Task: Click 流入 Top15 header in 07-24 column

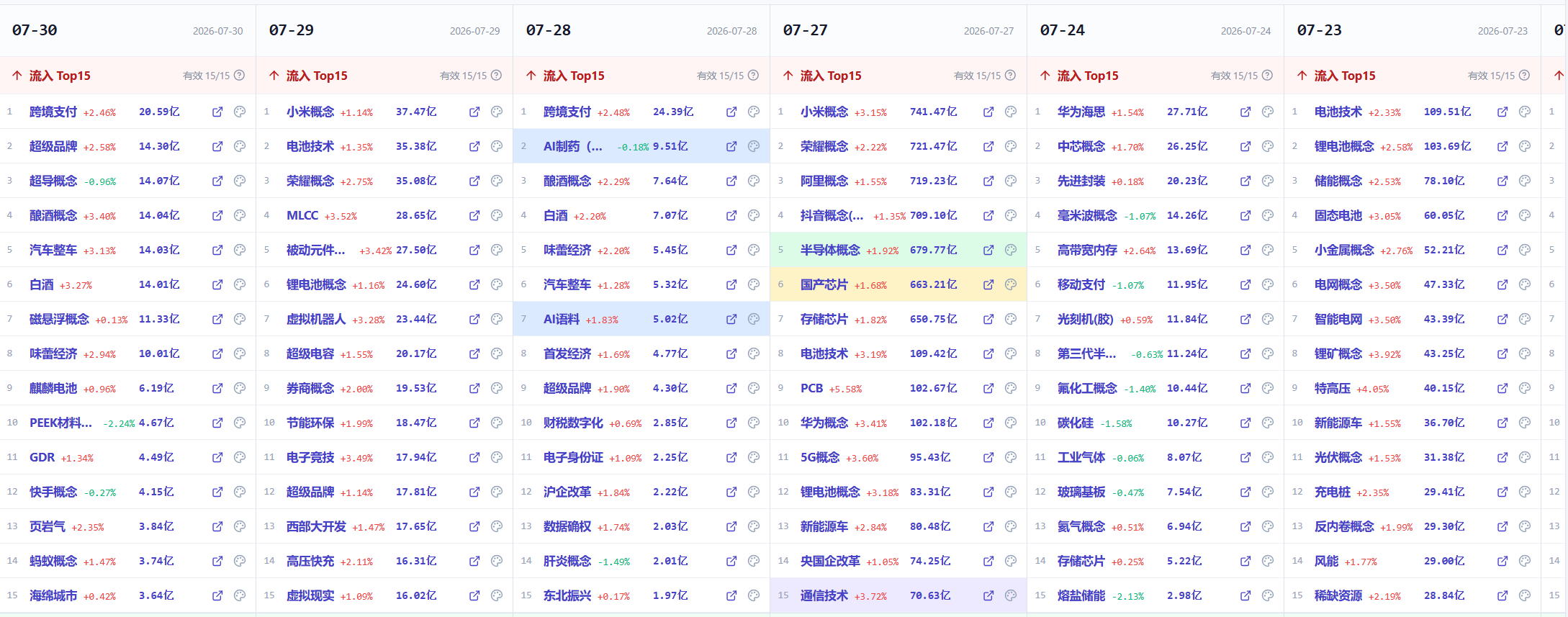Action: (x=1088, y=76)
